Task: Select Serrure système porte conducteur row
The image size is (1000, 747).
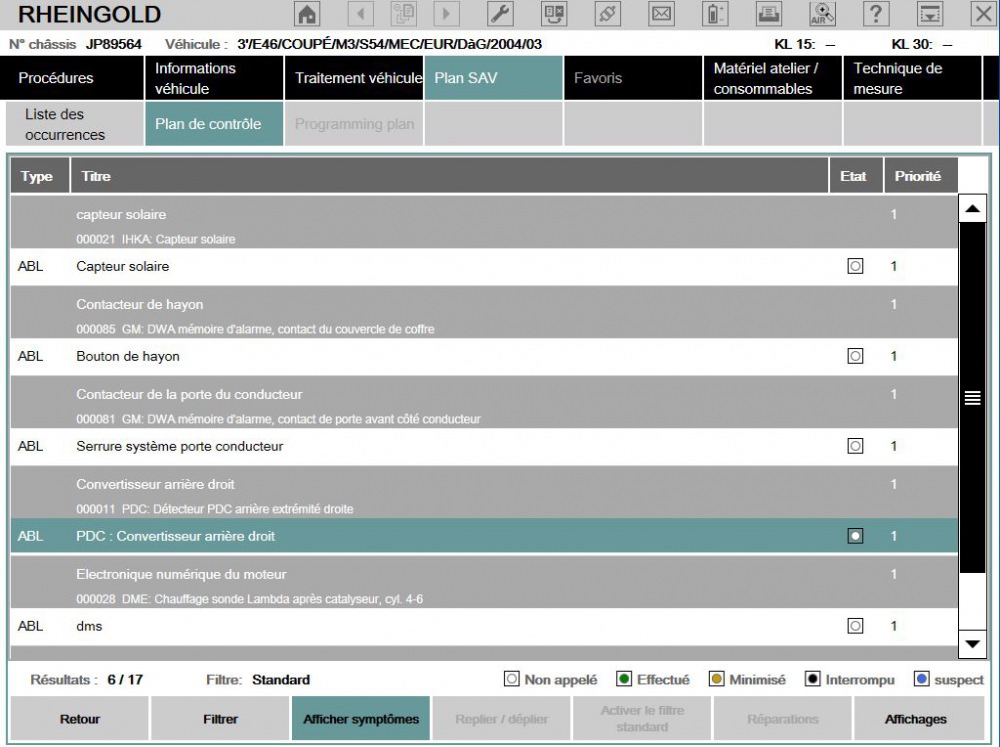Action: [x=484, y=446]
